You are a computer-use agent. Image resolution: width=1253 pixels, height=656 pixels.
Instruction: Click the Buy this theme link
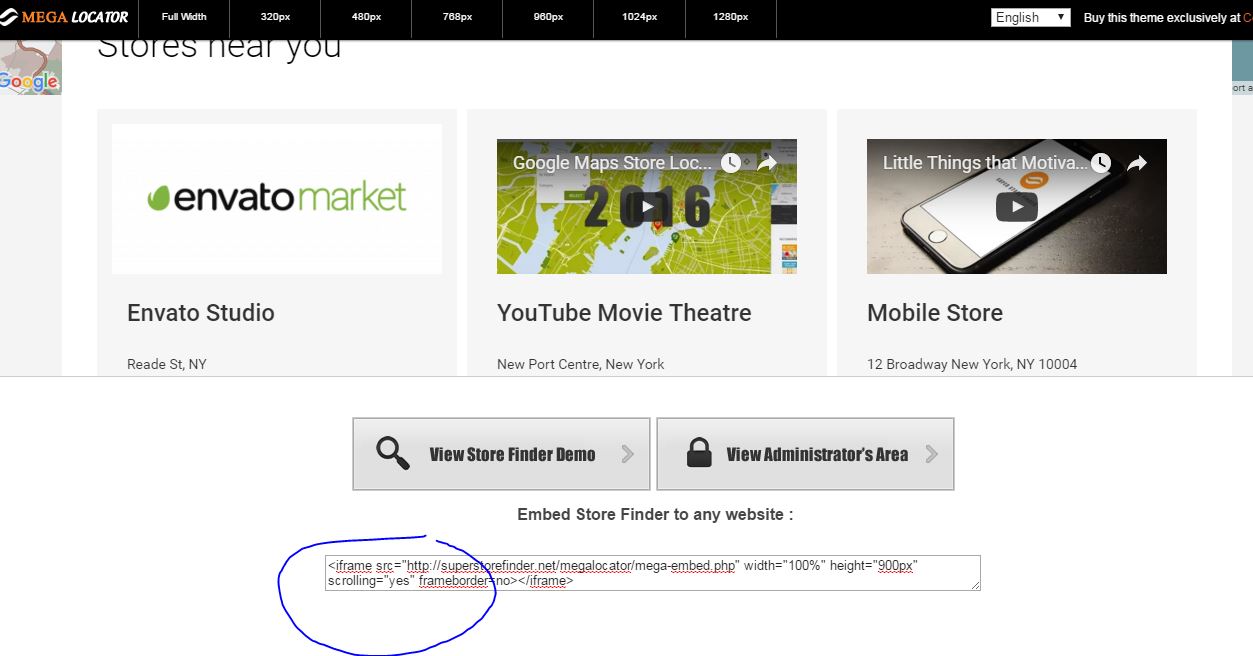pyautogui.click(x=1167, y=17)
